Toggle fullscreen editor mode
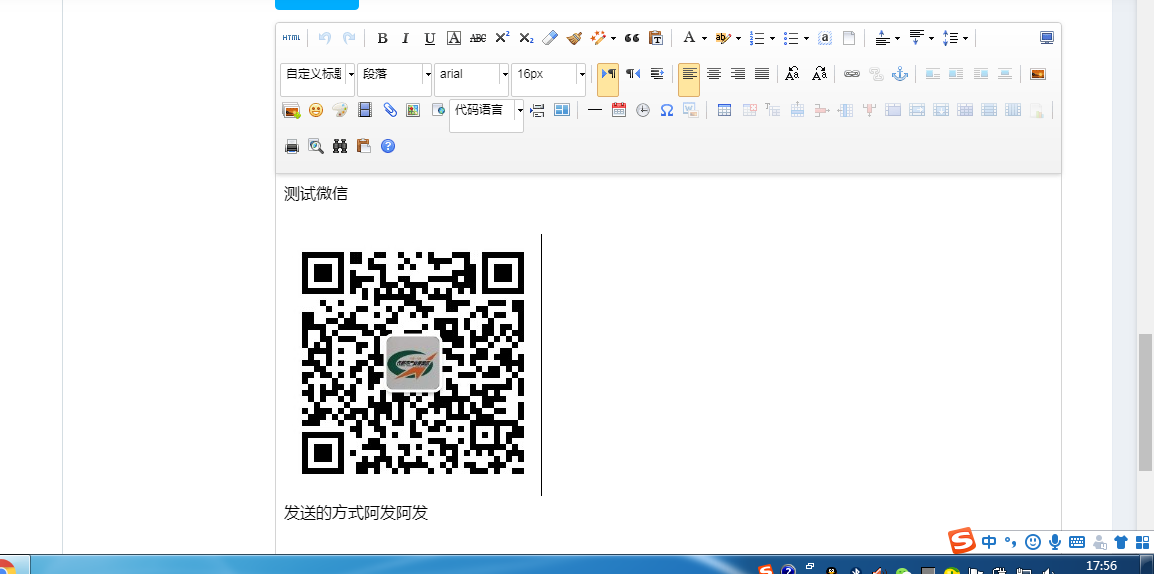This screenshot has height=574, width=1154. [1047, 38]
